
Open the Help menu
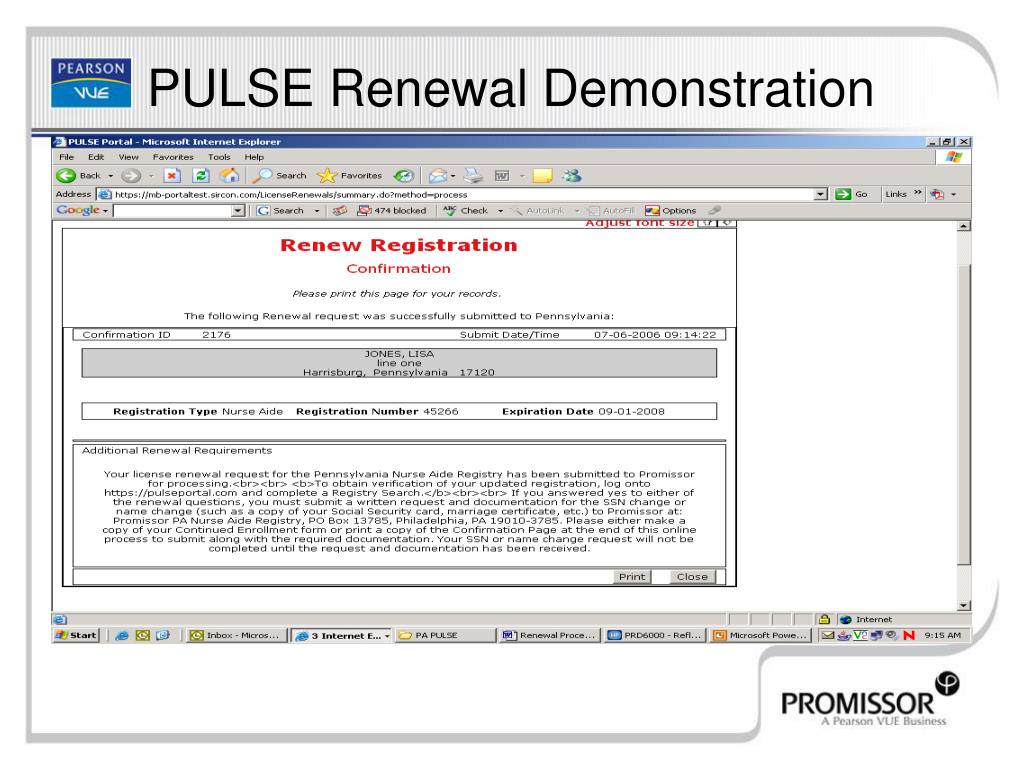(x=254, y=157)
